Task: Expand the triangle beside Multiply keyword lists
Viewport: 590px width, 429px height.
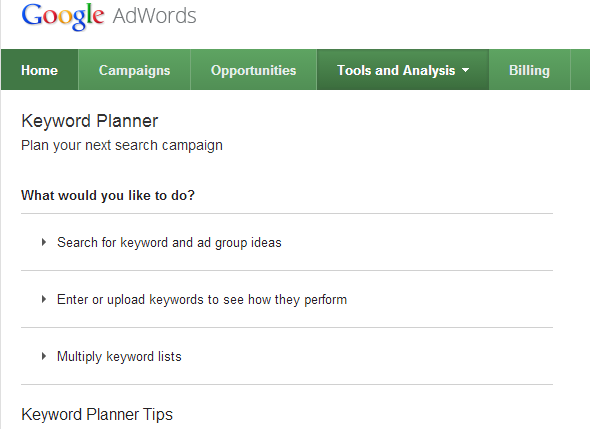Action: tap(44, 356)
